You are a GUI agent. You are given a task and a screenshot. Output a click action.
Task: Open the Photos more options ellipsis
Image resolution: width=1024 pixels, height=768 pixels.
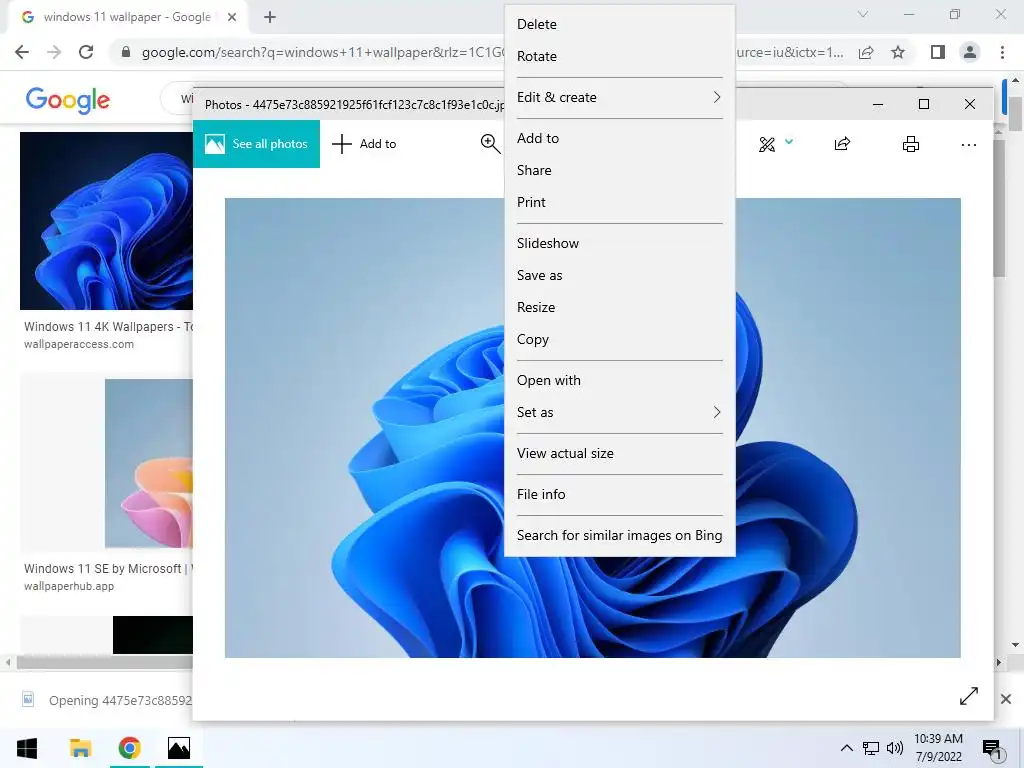click(968, 145)
